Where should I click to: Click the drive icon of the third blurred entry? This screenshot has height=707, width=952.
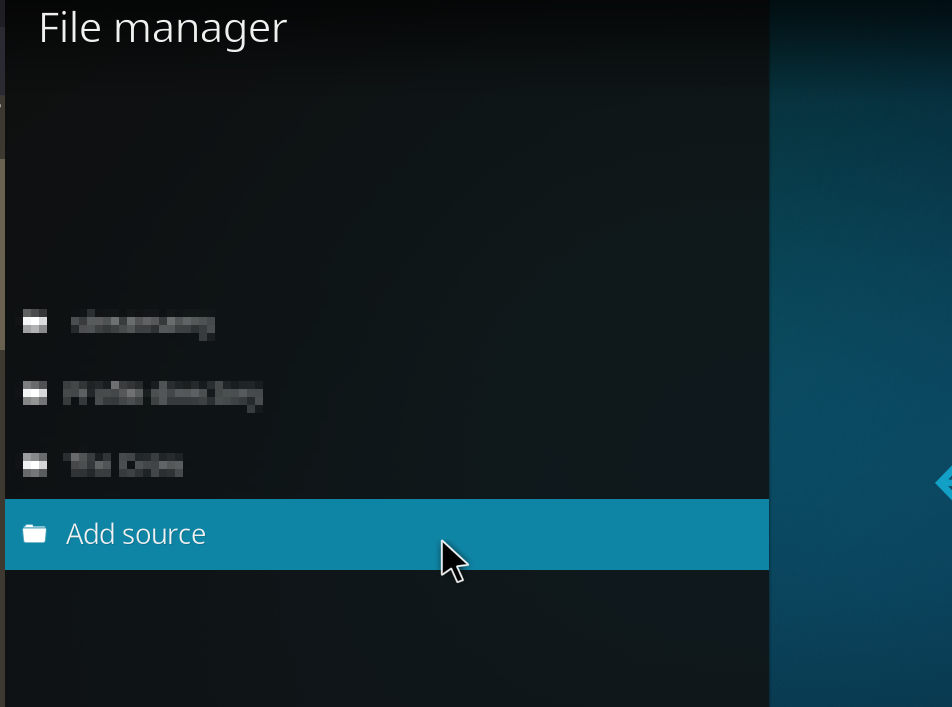coord(35,464)
